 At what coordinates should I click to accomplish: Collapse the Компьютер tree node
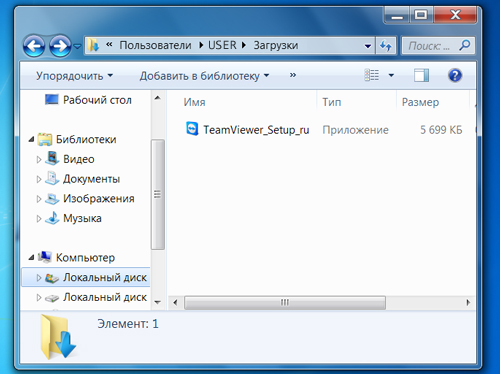pyautogui.click(x=31, y=257)
